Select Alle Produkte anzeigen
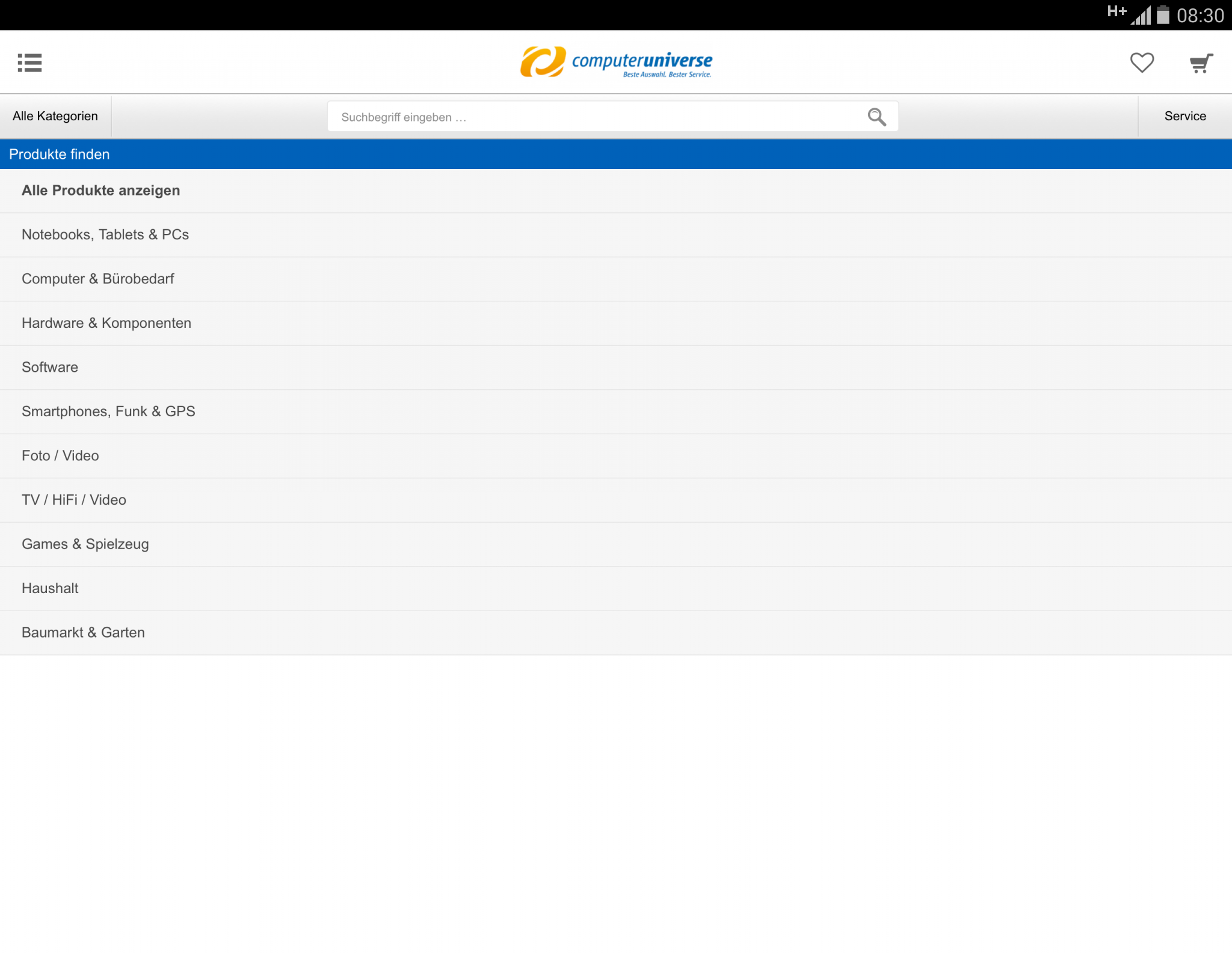This screenshot has height=954, width=1232. [101, 191]
